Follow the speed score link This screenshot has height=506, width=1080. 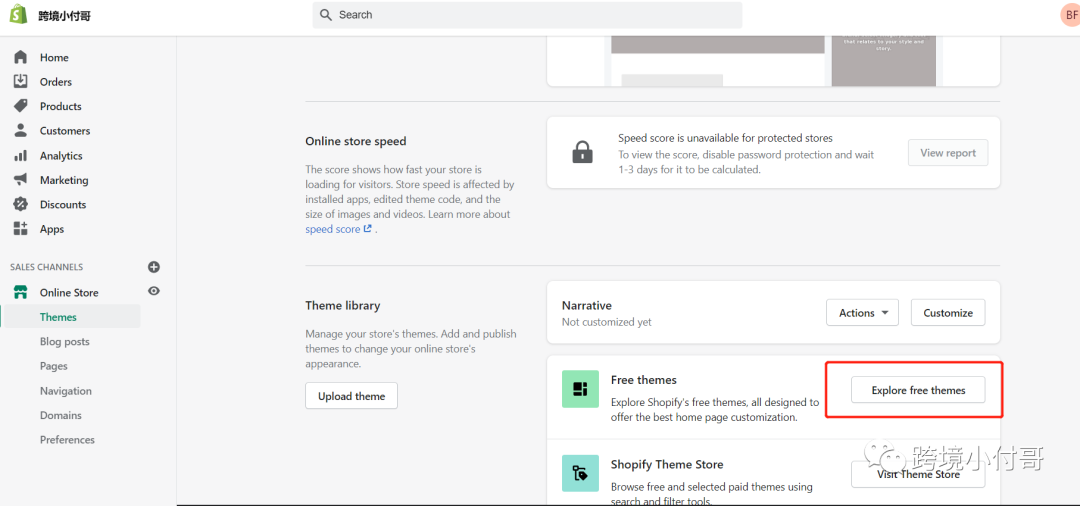(x=333, y=229)
